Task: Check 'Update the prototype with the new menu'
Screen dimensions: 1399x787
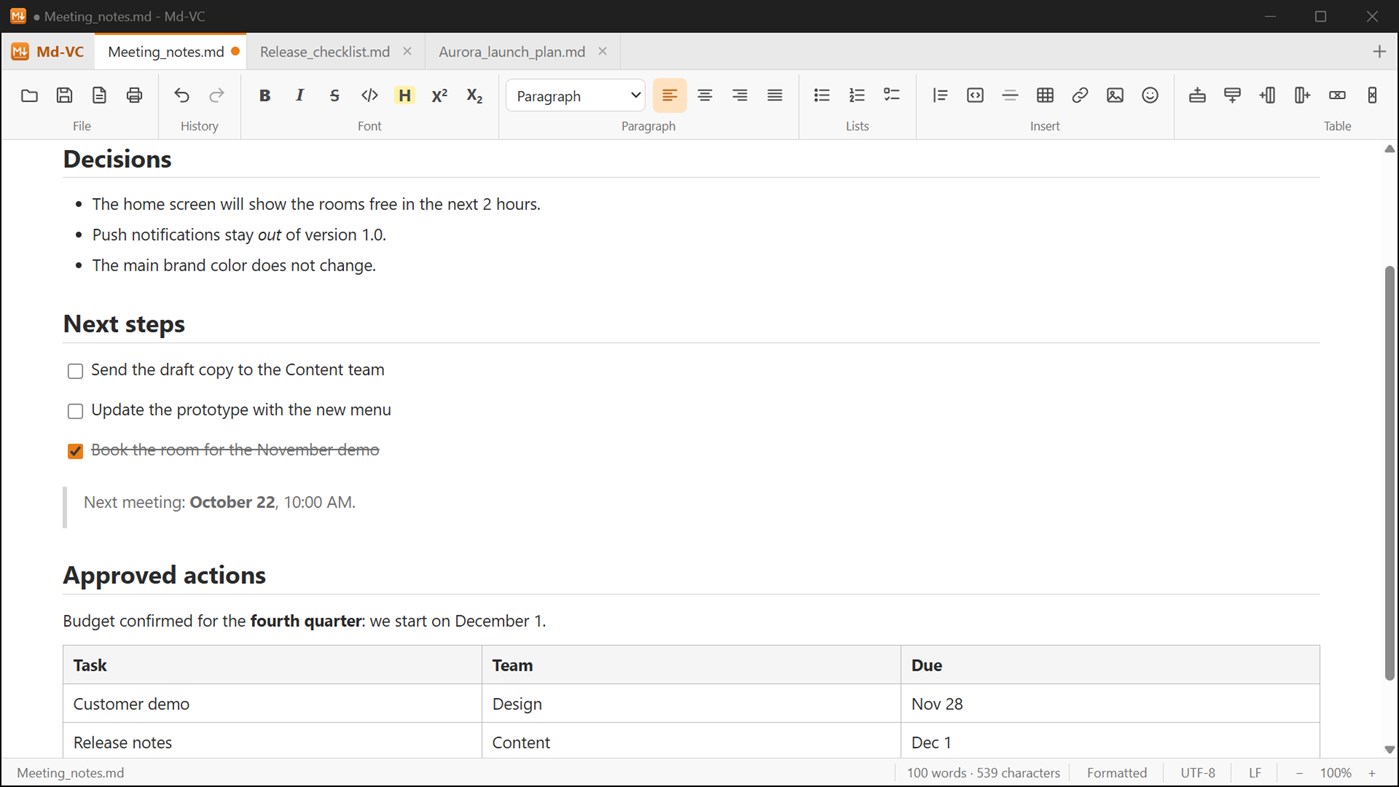Action: pos(75,411)
